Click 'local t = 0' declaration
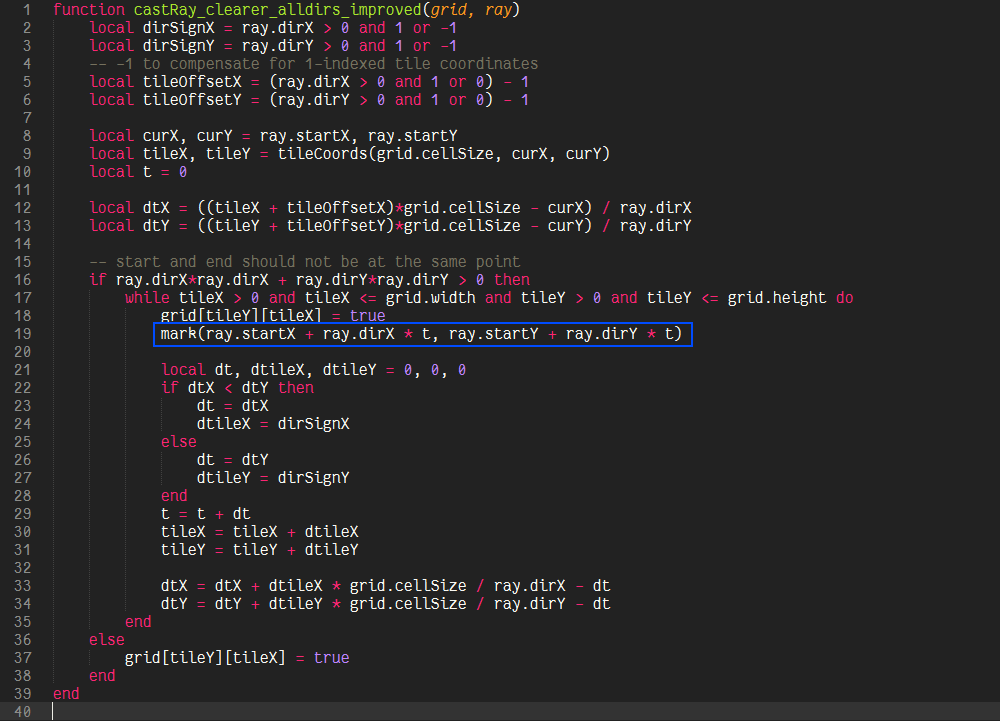Screen dimensions: 1000x721 point(138,172)
